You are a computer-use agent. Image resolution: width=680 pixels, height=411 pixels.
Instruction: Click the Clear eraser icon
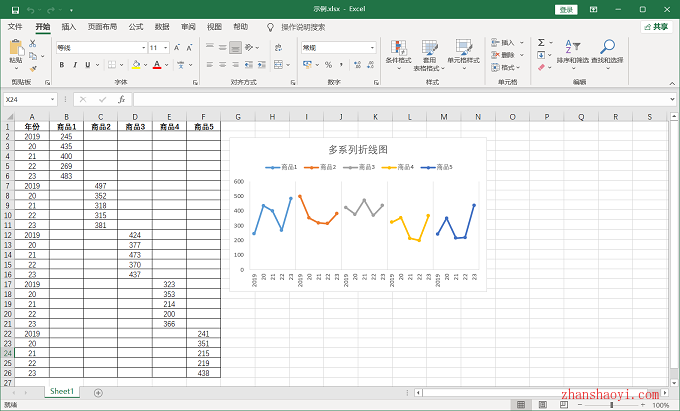(x=541, y=68)
